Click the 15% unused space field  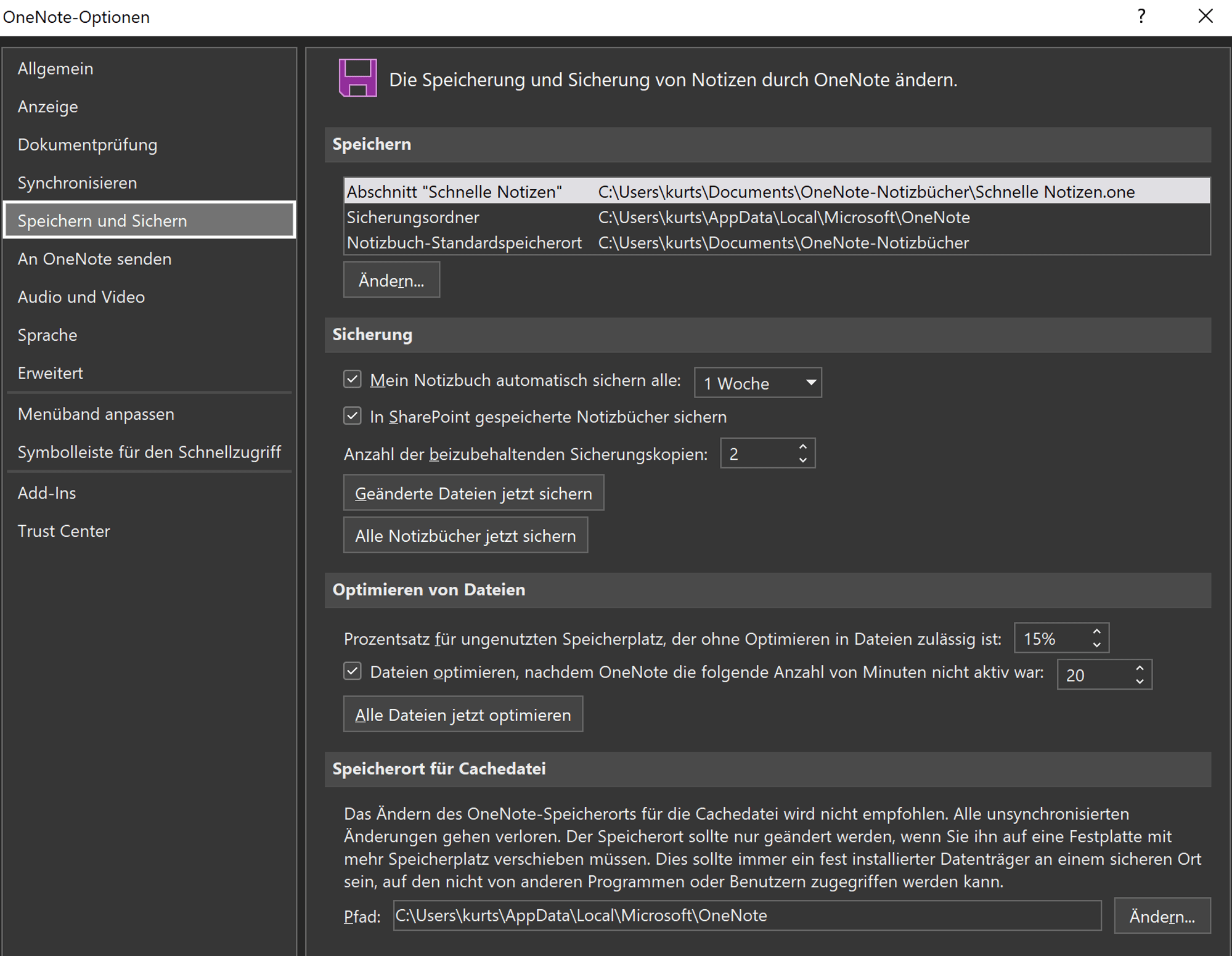pyautogui.click(x=1051, y=639)
